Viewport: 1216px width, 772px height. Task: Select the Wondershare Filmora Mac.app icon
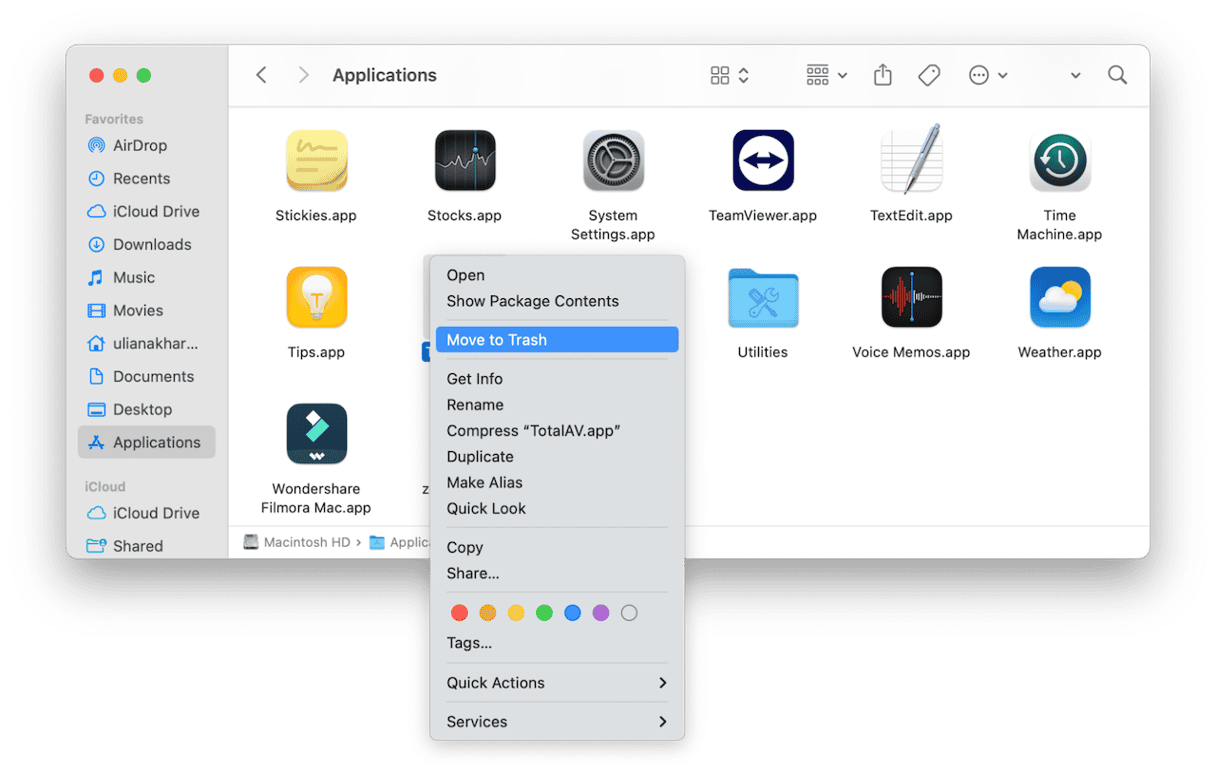[316, 434]
